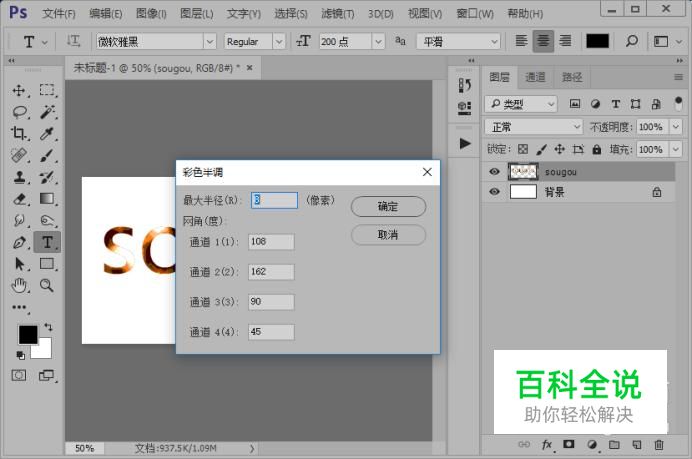Click the text color swatch in options bar

(x=597, y=41)
